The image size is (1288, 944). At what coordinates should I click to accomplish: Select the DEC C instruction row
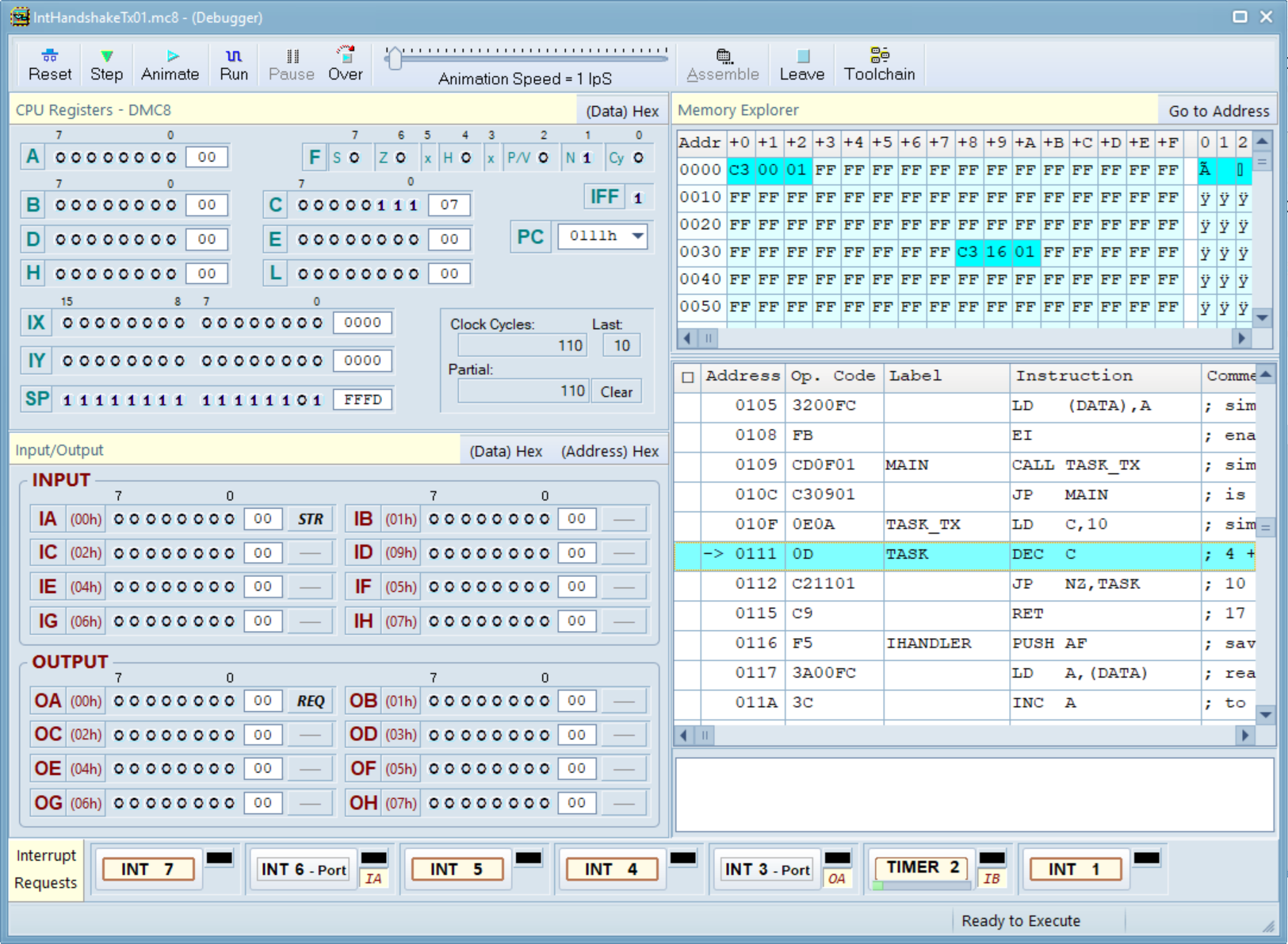(965, 554)
